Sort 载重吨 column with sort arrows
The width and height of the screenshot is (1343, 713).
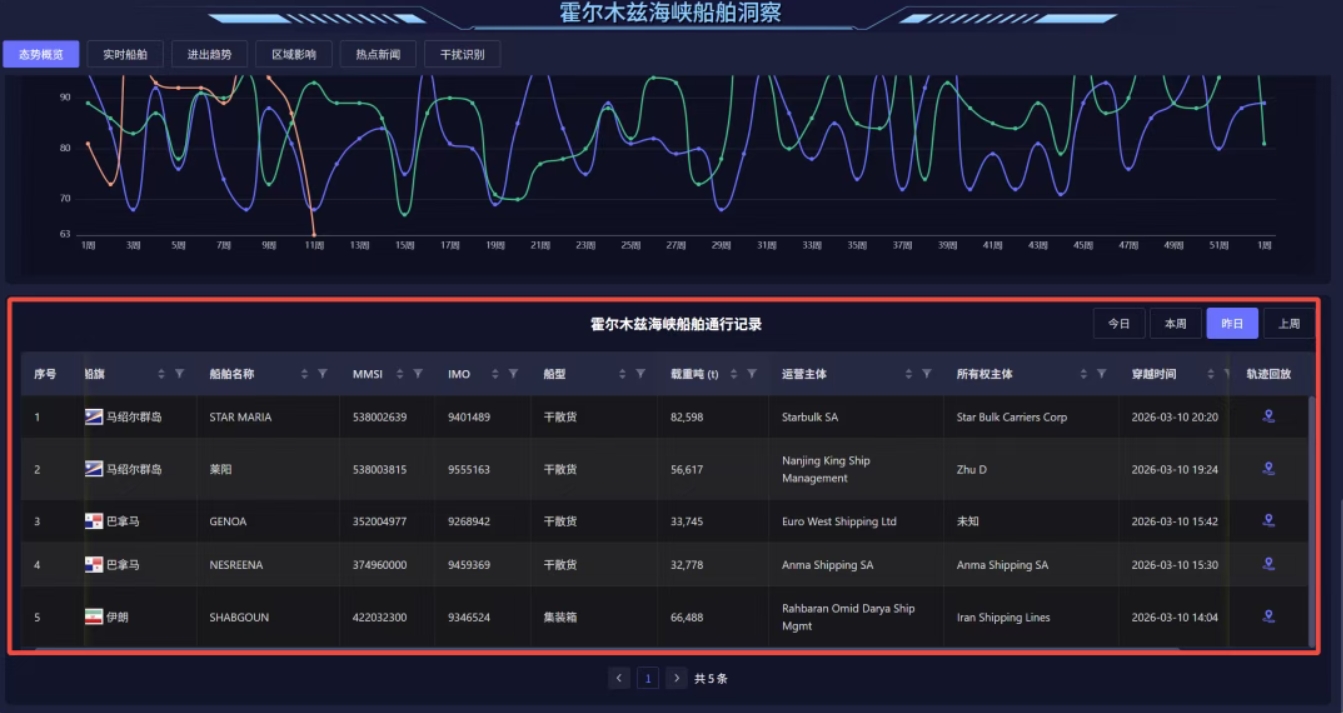(734, 374)
